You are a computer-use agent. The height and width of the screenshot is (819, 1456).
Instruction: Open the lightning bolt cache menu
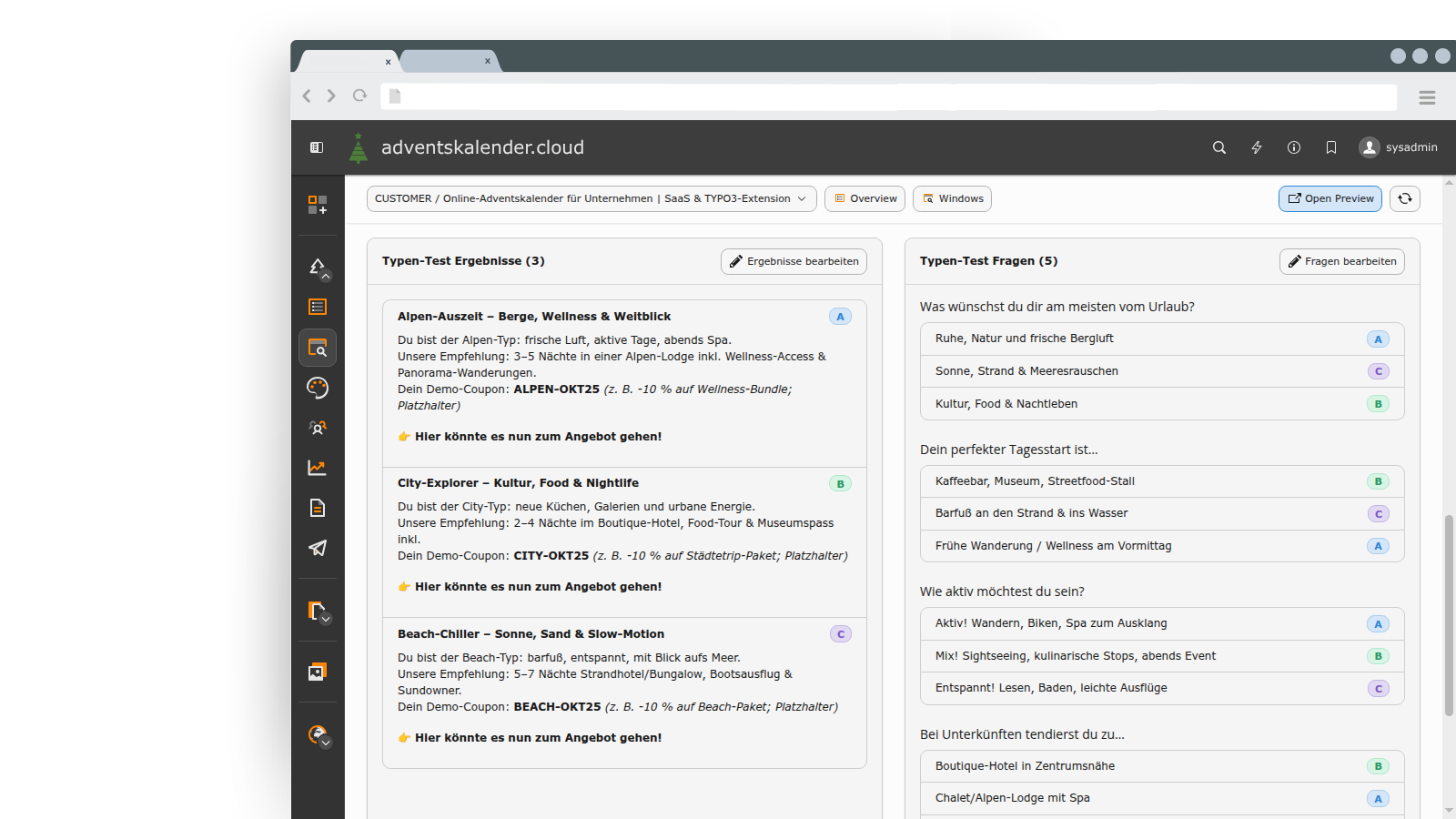point(1257,147)
